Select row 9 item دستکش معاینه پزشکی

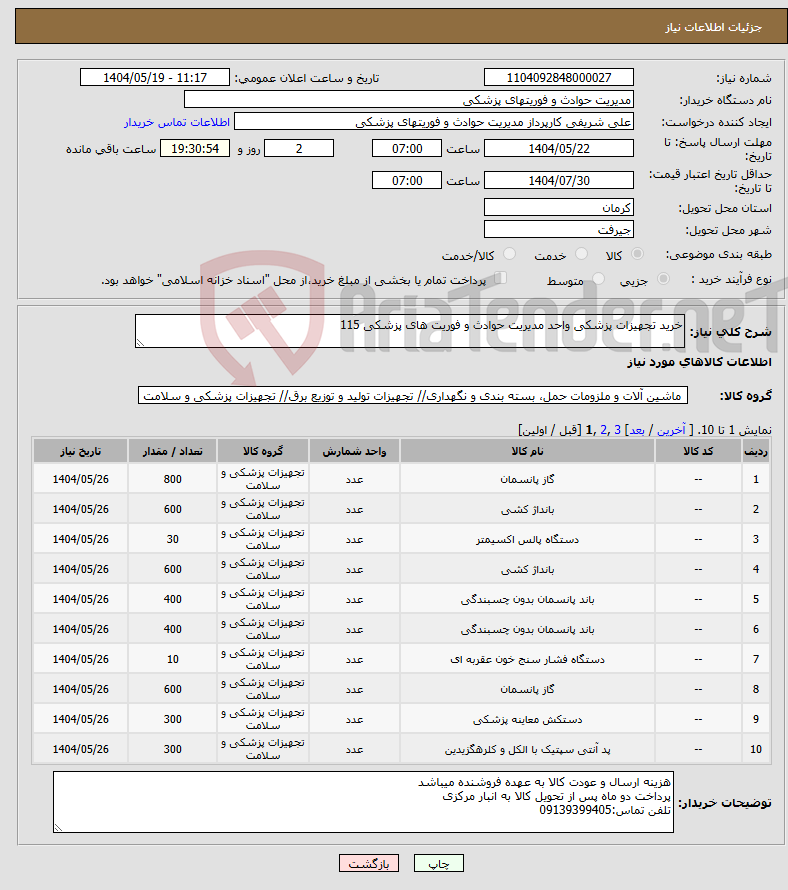point(527,720)
